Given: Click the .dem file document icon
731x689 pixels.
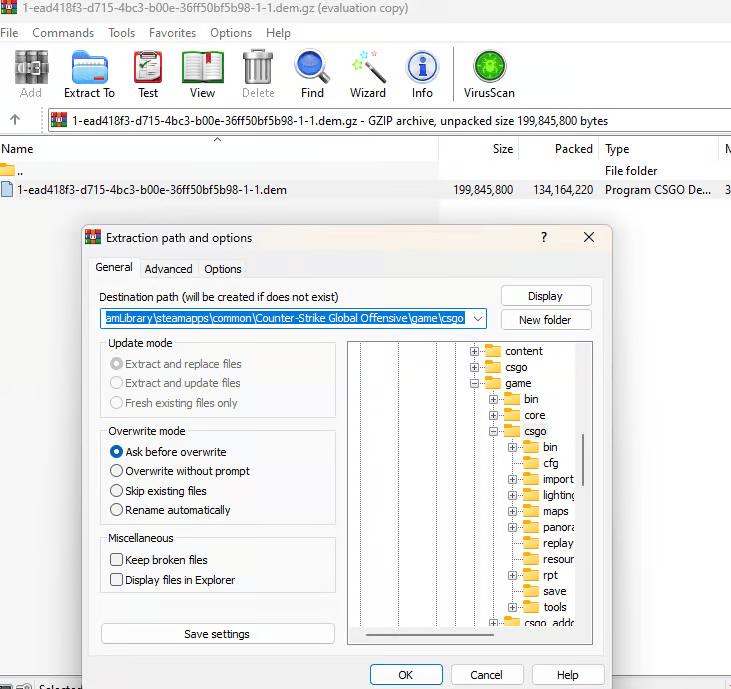Looking at the screenshot, I should tap(7, 189).
